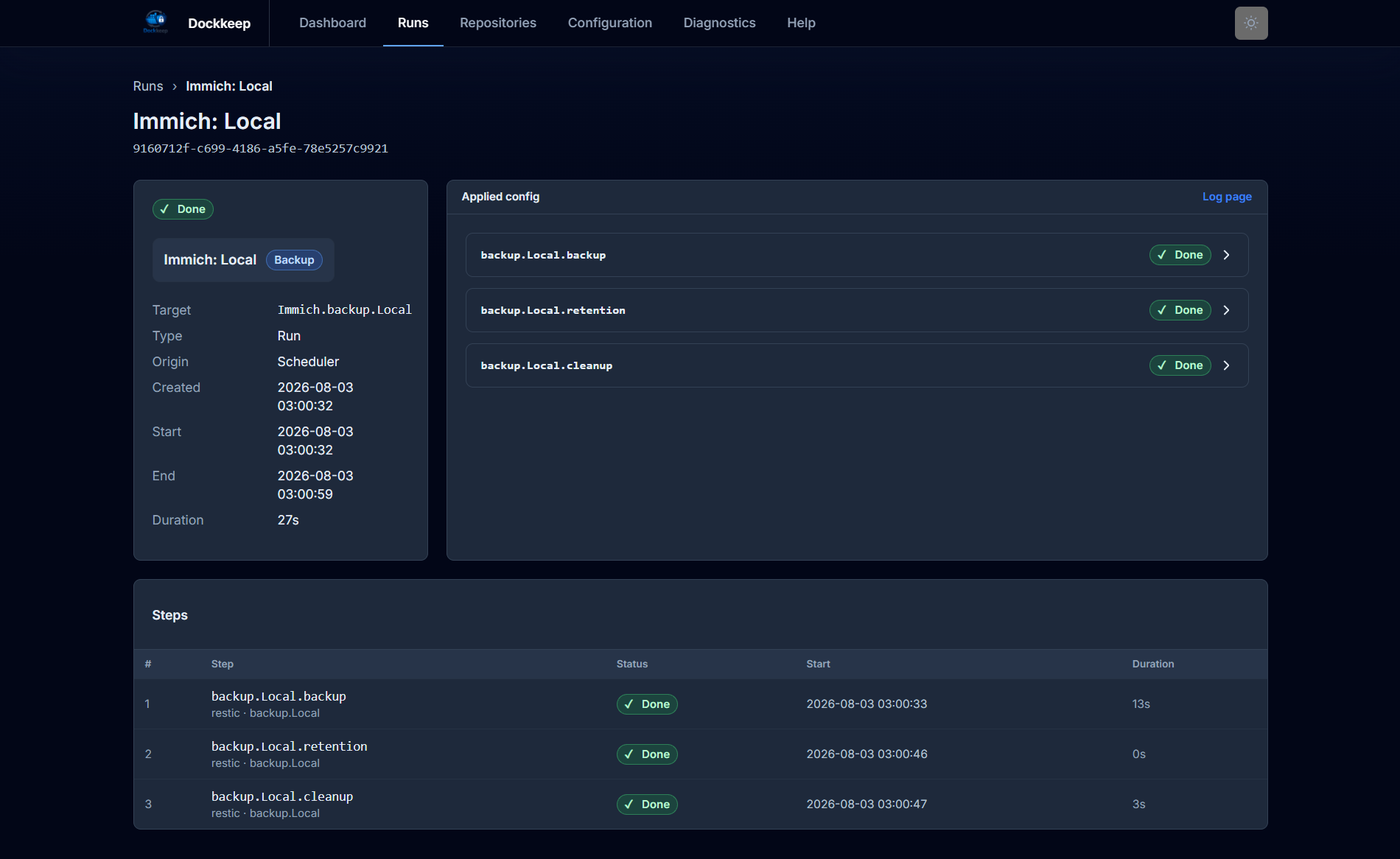The height and width of the screenshot is (859, 1400).
Task: Click the Duration column header in Steps
Action: pyautogui.click(x=1153, y=664)
